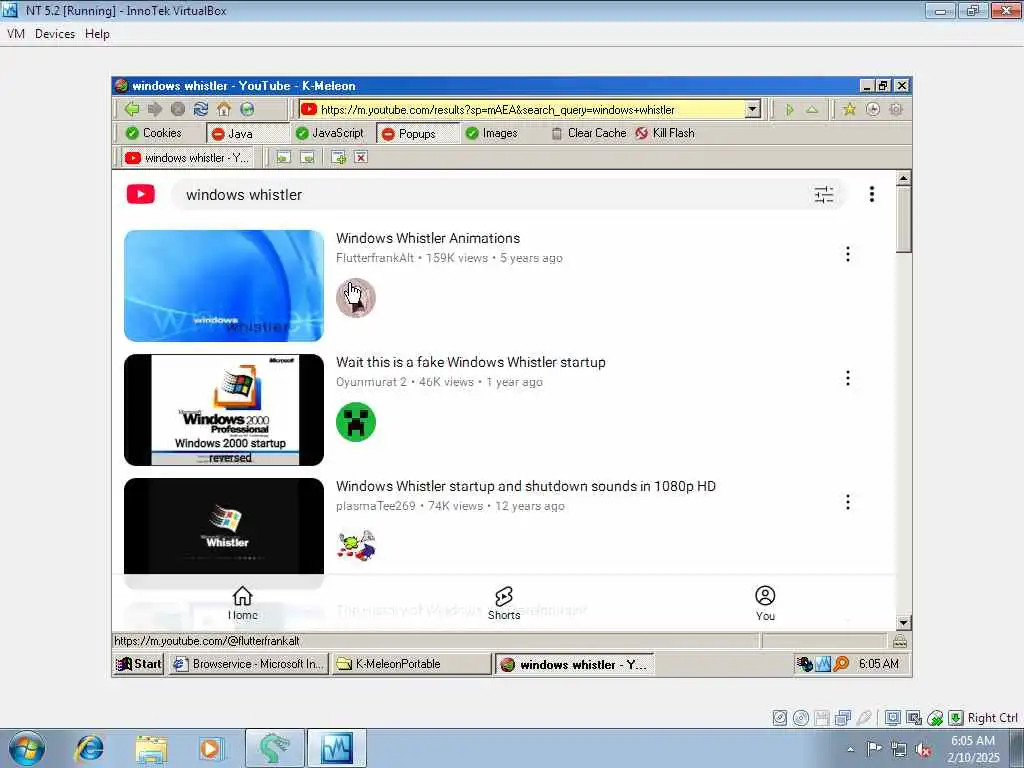Viewport: 1024px width, 768px height.
Task: Switch to next tab icon
Action: tap(307, 157)
